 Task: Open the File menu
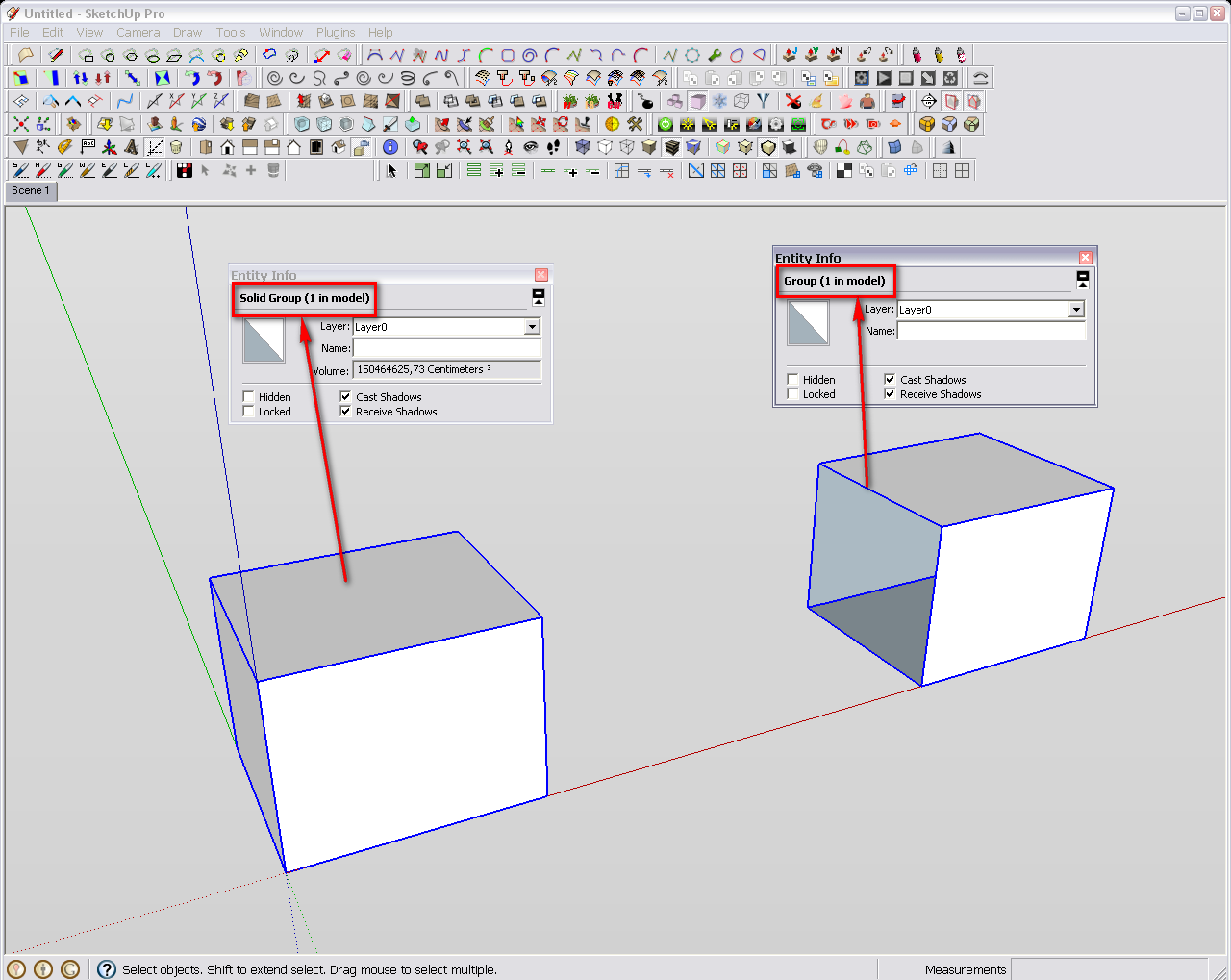[x=19, y=32]
